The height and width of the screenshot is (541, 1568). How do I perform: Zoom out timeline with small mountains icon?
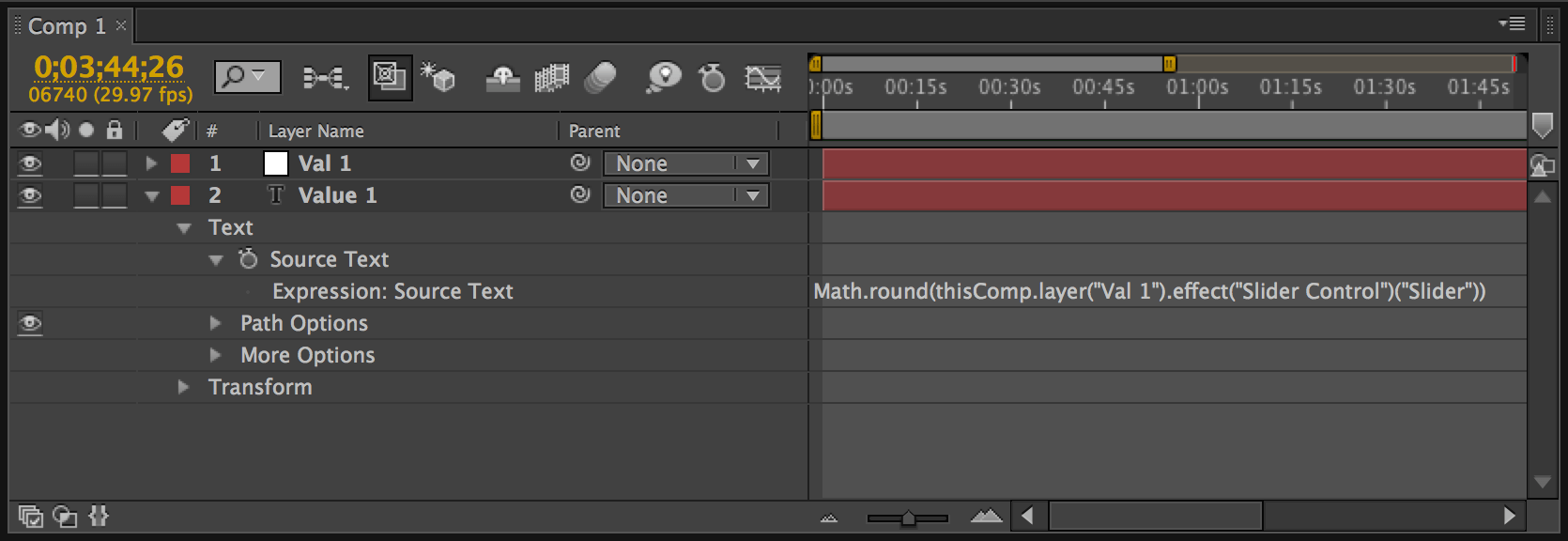[x=829, y=518]
